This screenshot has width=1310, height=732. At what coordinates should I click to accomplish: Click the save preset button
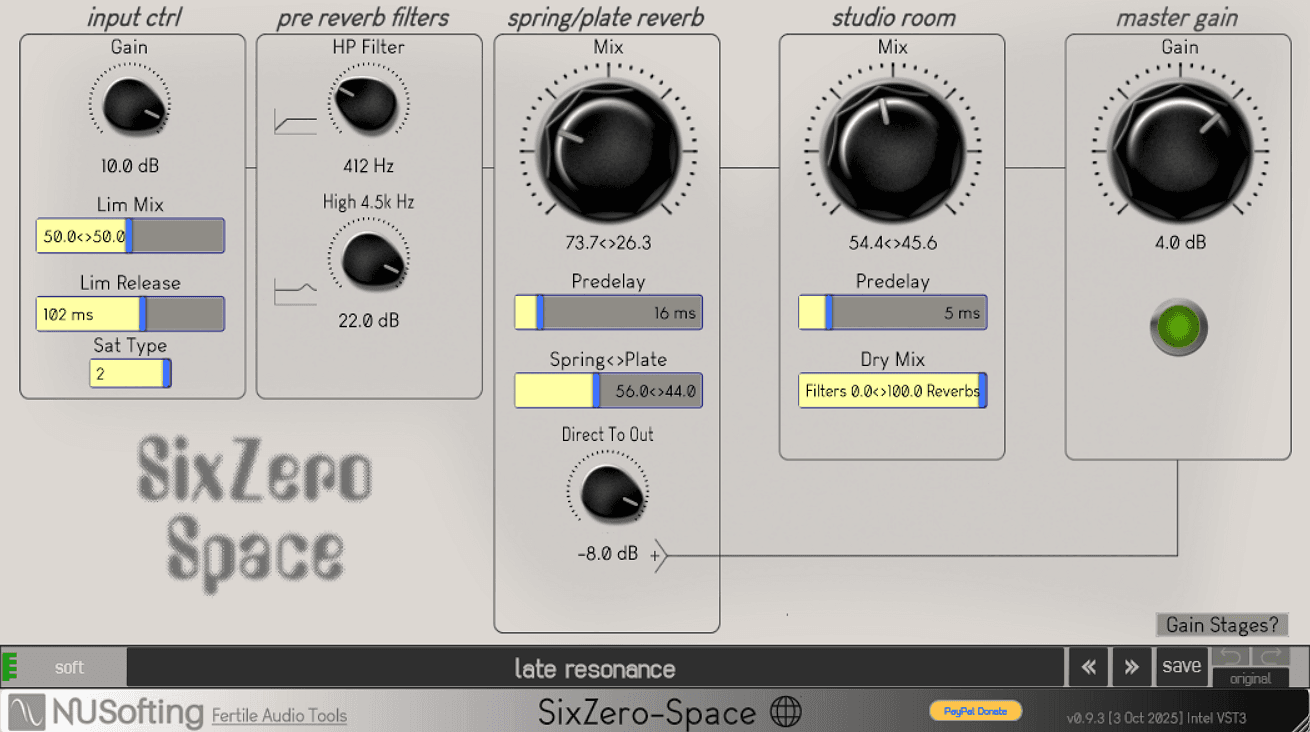tap(1181, 666)
